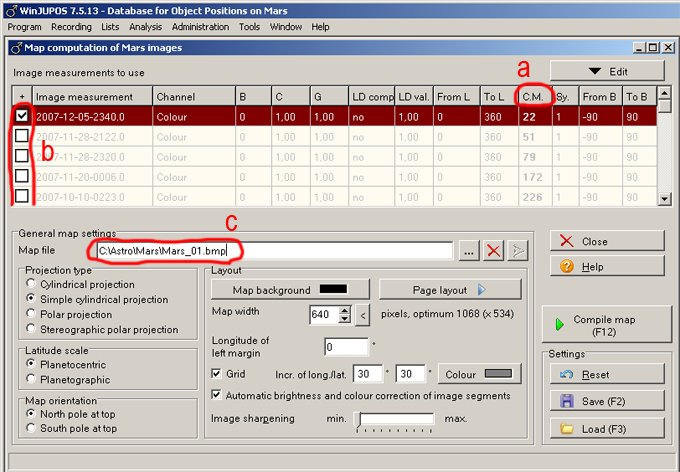Select Polar projection radio button
680x472 pixels.
(32, 314)
